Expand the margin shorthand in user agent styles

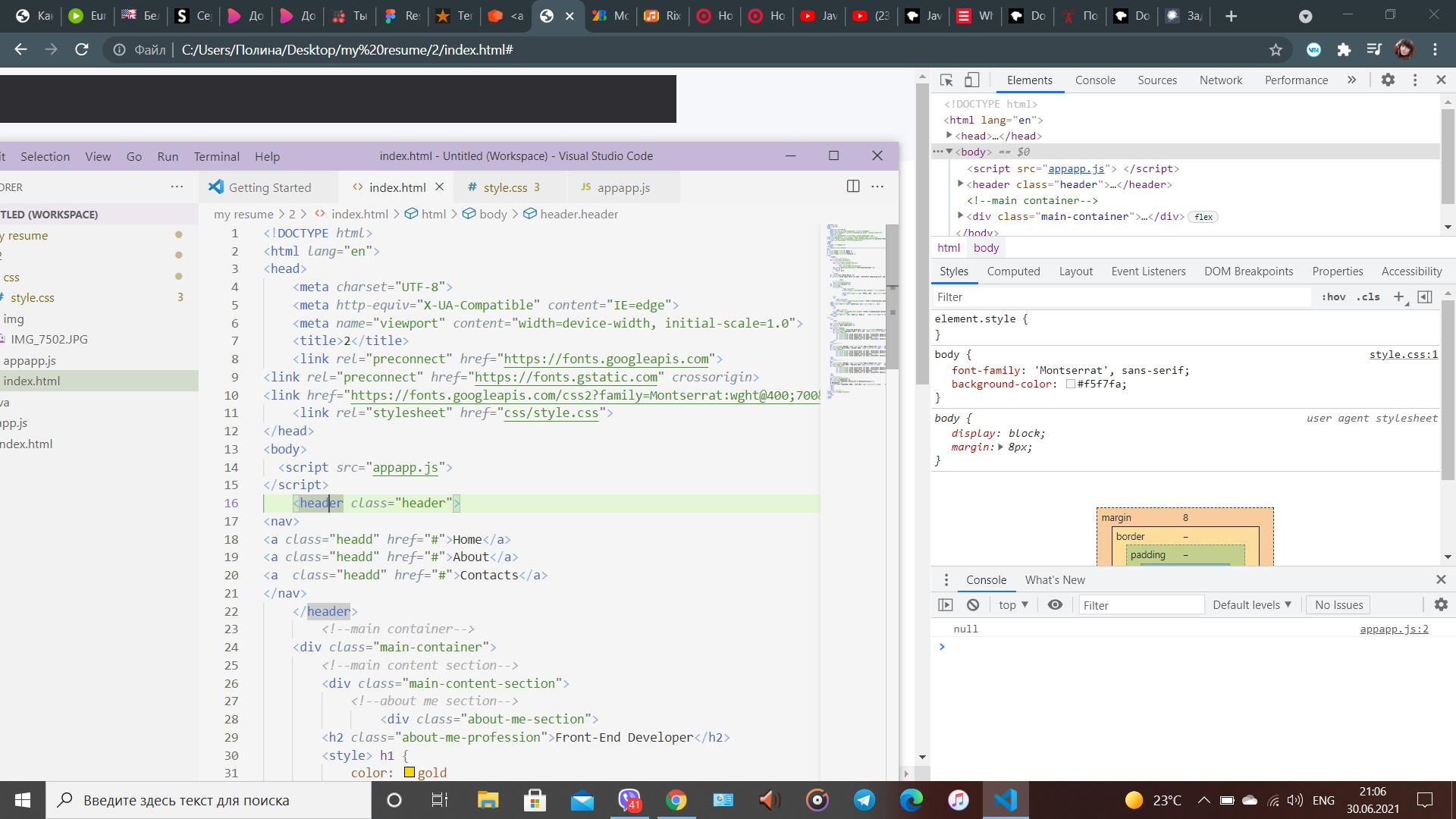click(1001, 447)
